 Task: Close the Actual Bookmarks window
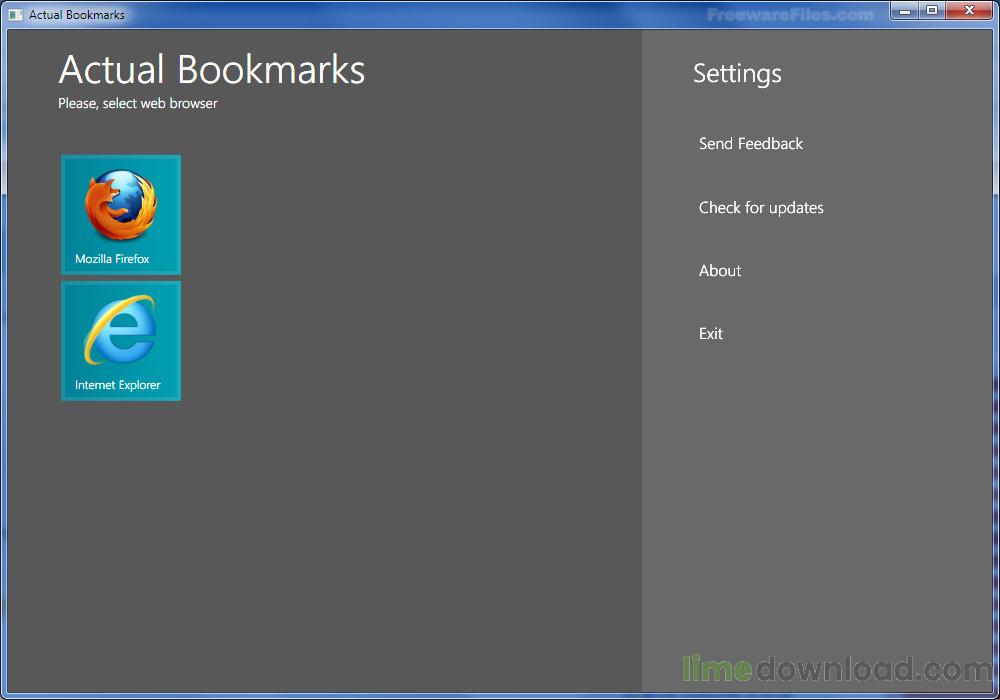(969, 11)
